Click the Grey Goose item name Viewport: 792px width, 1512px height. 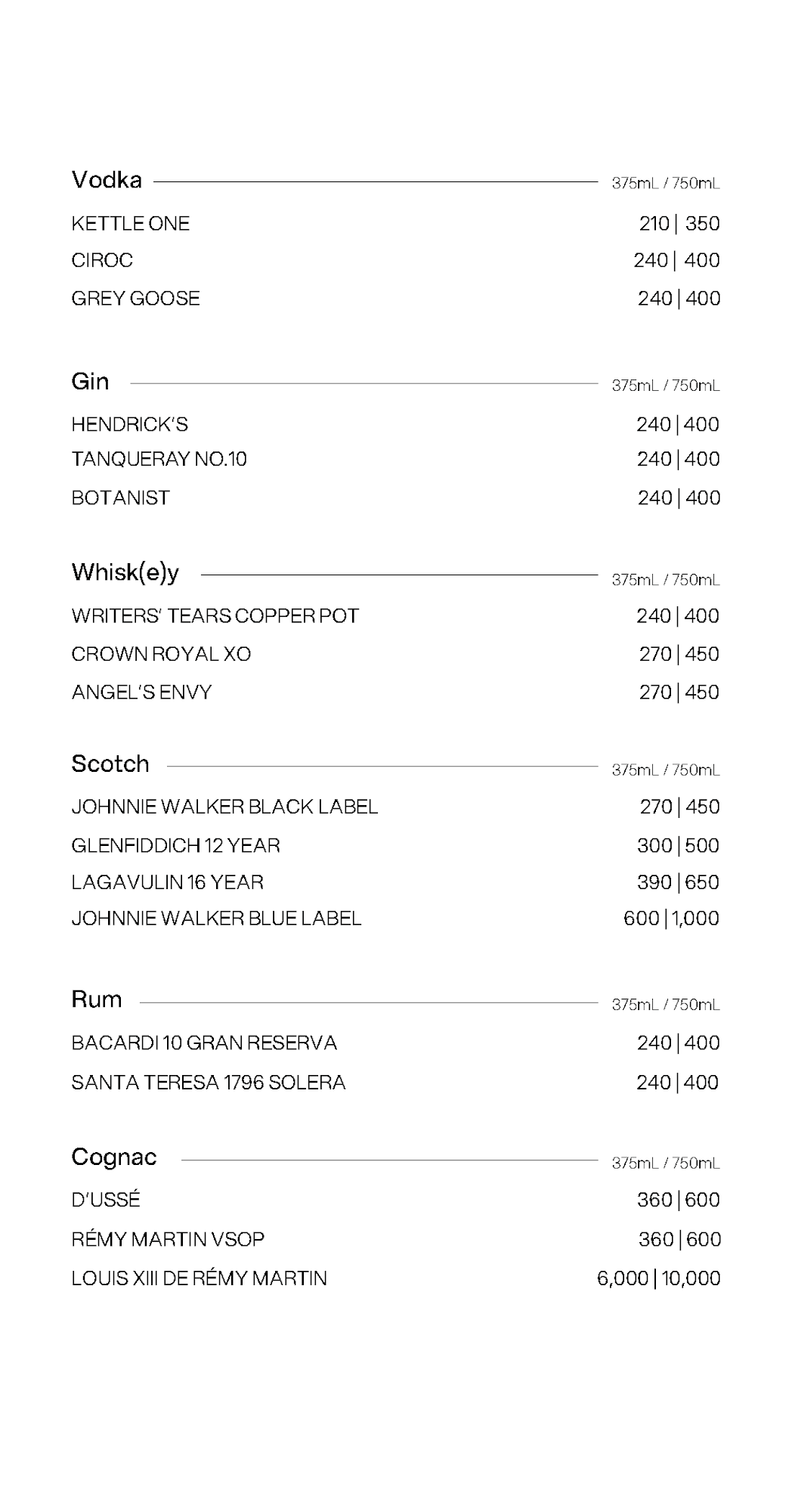pos(135,299)
